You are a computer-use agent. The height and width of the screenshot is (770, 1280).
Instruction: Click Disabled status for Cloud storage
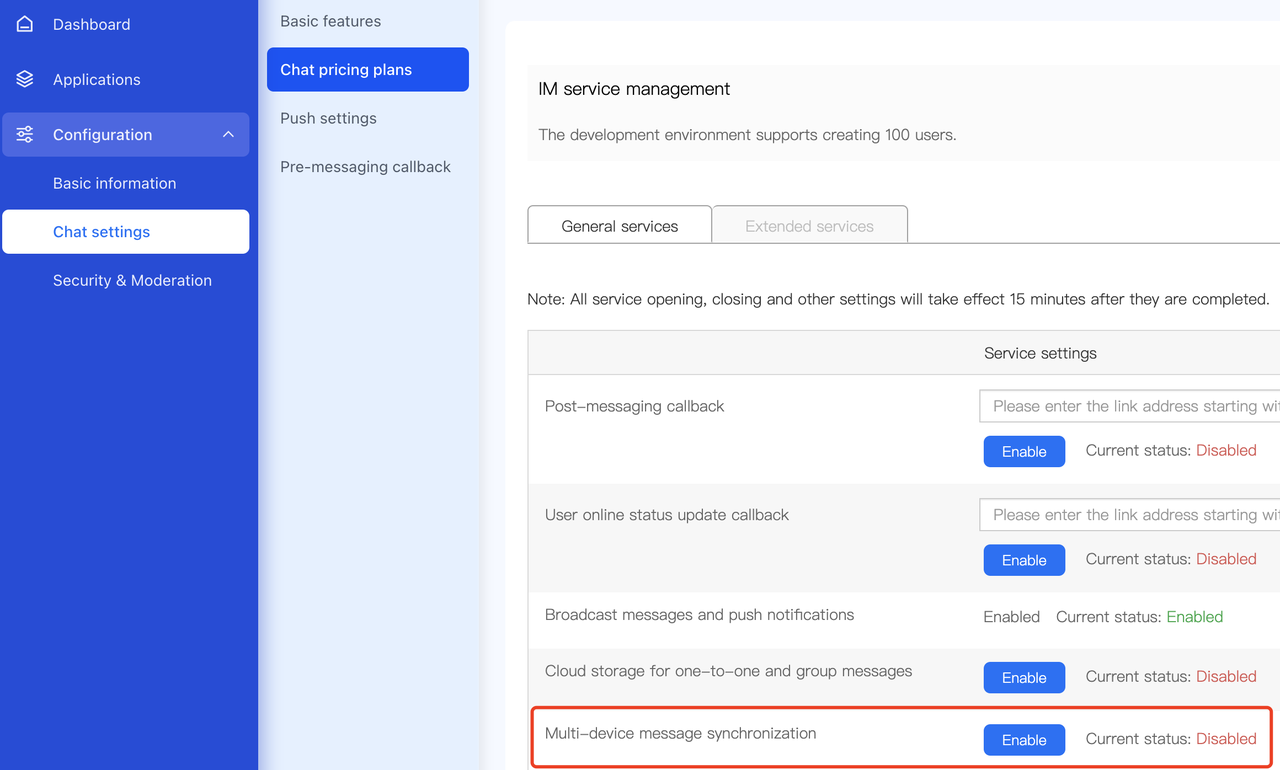coord(1226,677)
